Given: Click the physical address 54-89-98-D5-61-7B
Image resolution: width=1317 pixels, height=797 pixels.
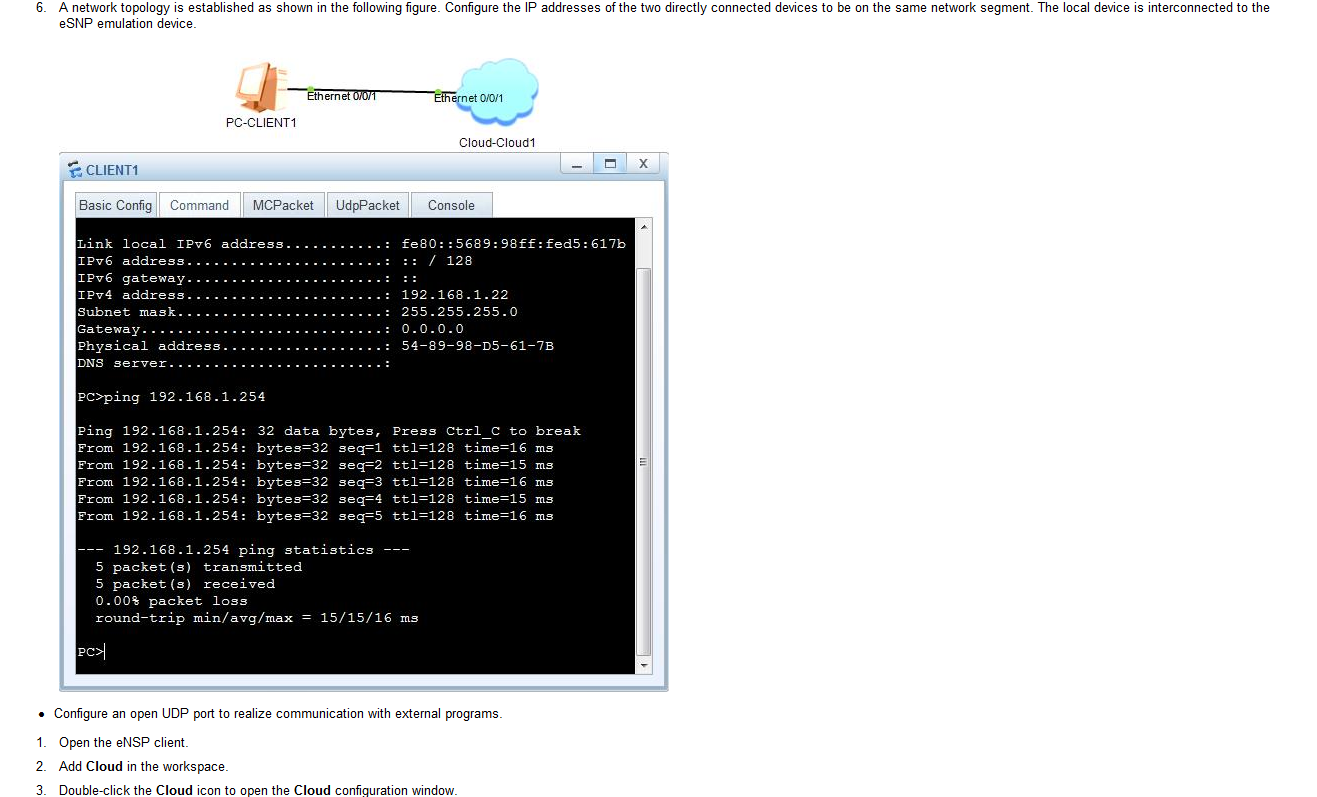Looking at the screenshot, I should pos(477,346).
